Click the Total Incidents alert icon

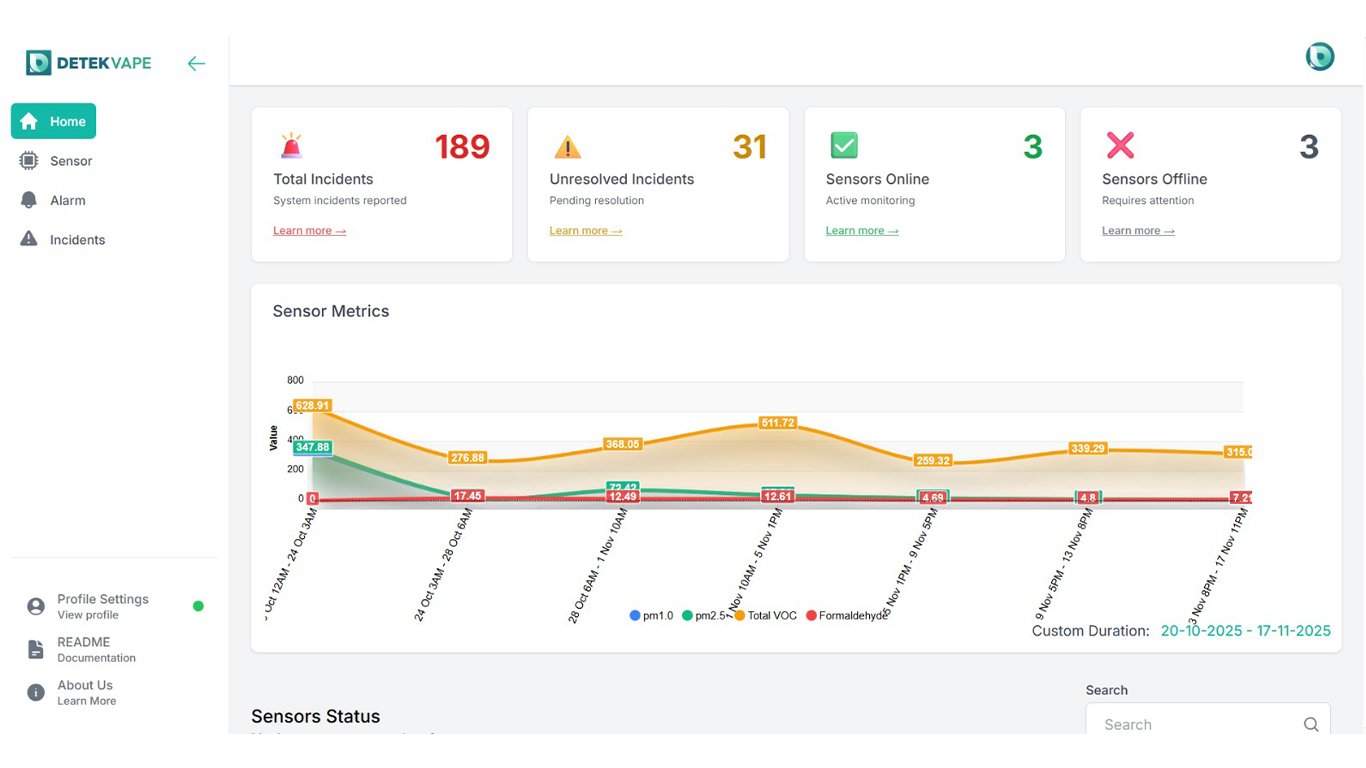click(x=291, y=146)
